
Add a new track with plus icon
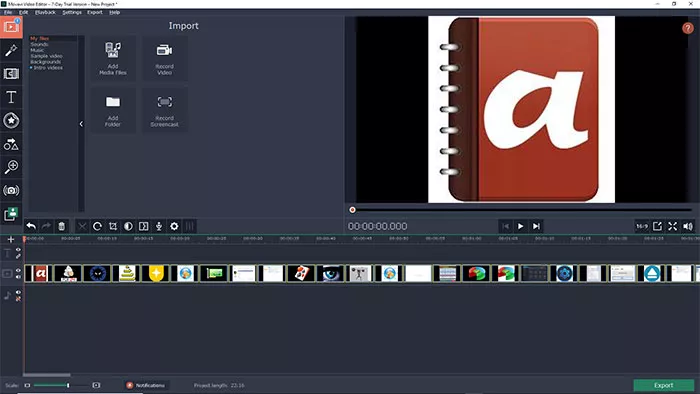point(11,240)
